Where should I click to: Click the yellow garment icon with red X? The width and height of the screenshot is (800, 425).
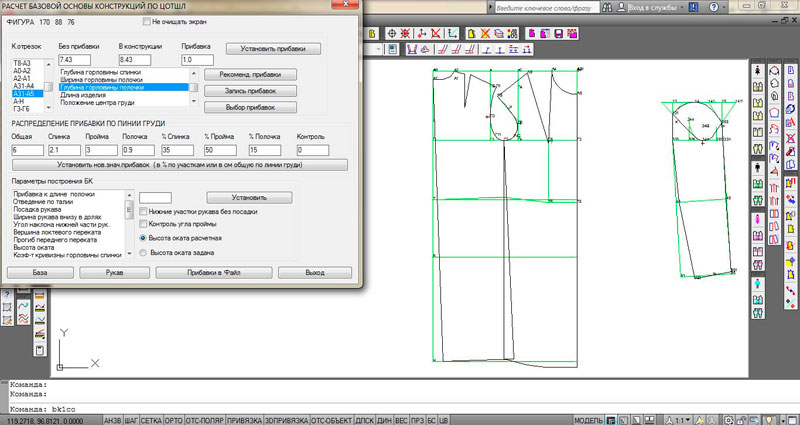coord(485,33)
